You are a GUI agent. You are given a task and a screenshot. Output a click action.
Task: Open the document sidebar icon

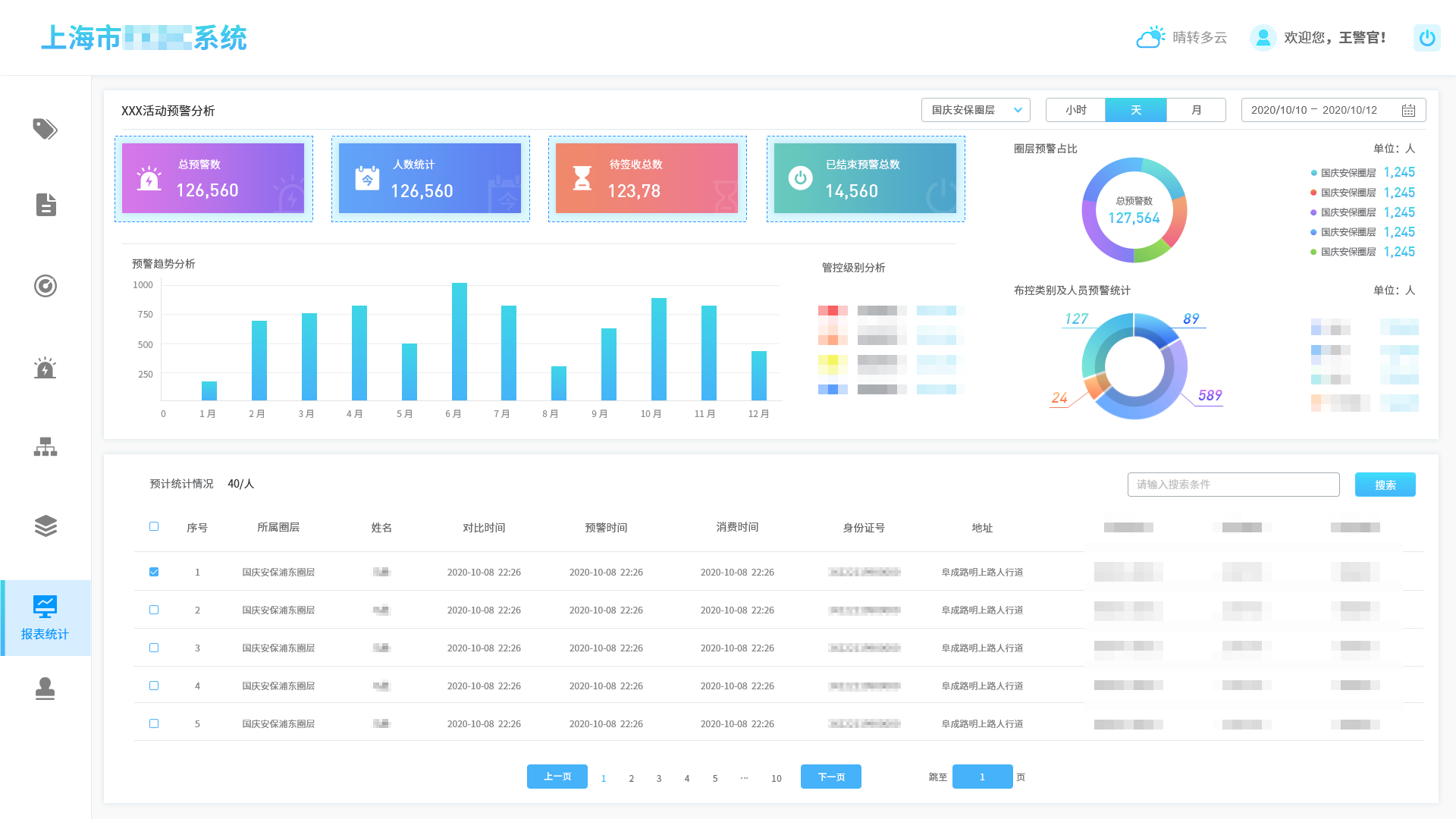(x=45, y=205)
